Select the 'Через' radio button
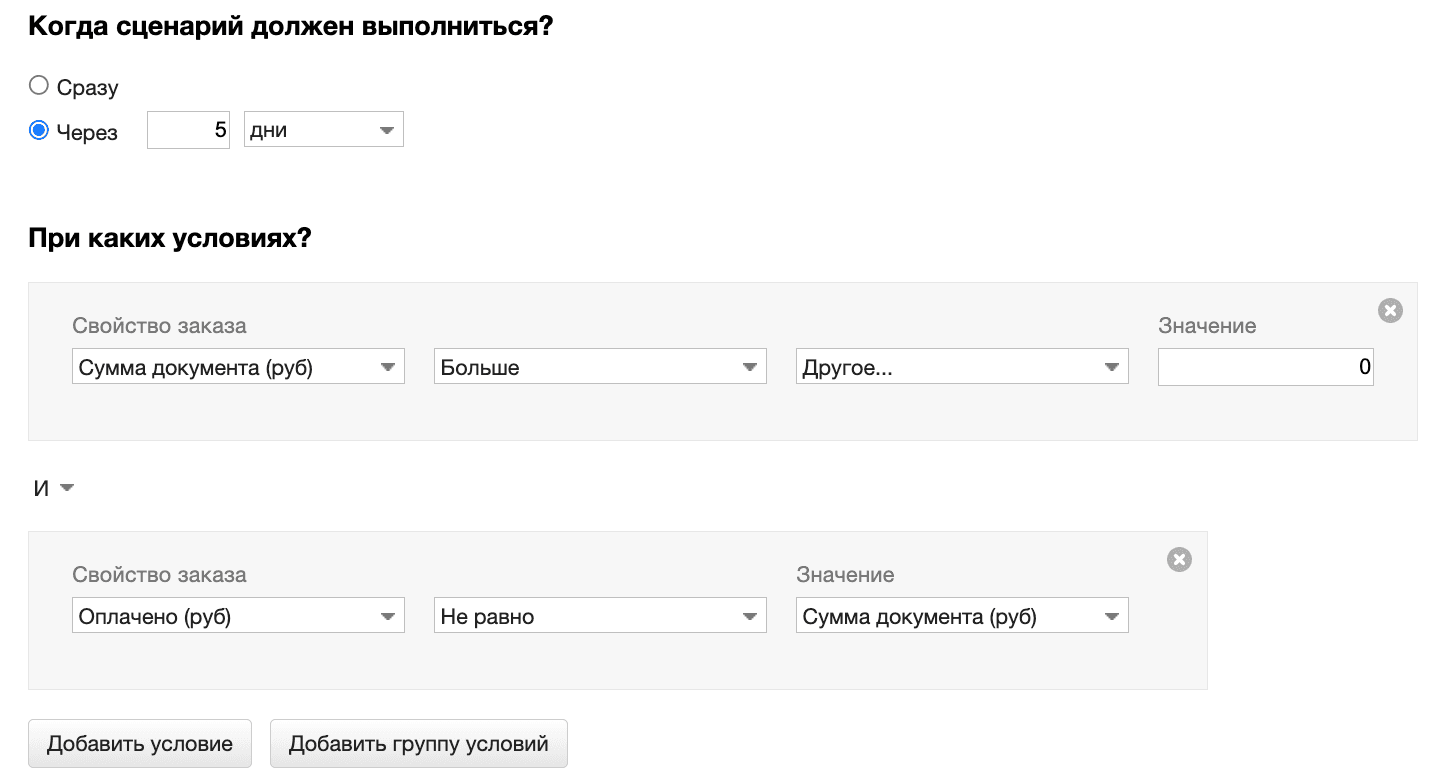 [x=39, y=131]
